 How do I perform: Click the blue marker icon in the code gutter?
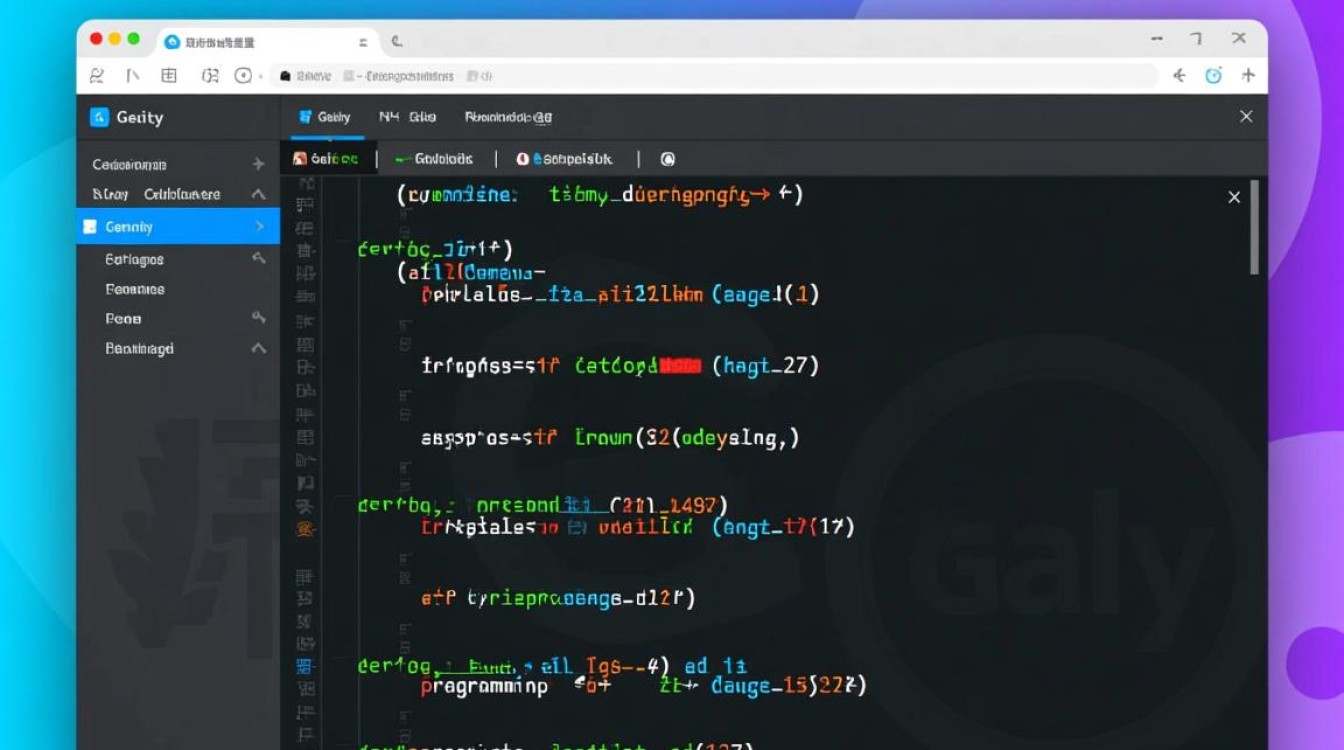305,666
